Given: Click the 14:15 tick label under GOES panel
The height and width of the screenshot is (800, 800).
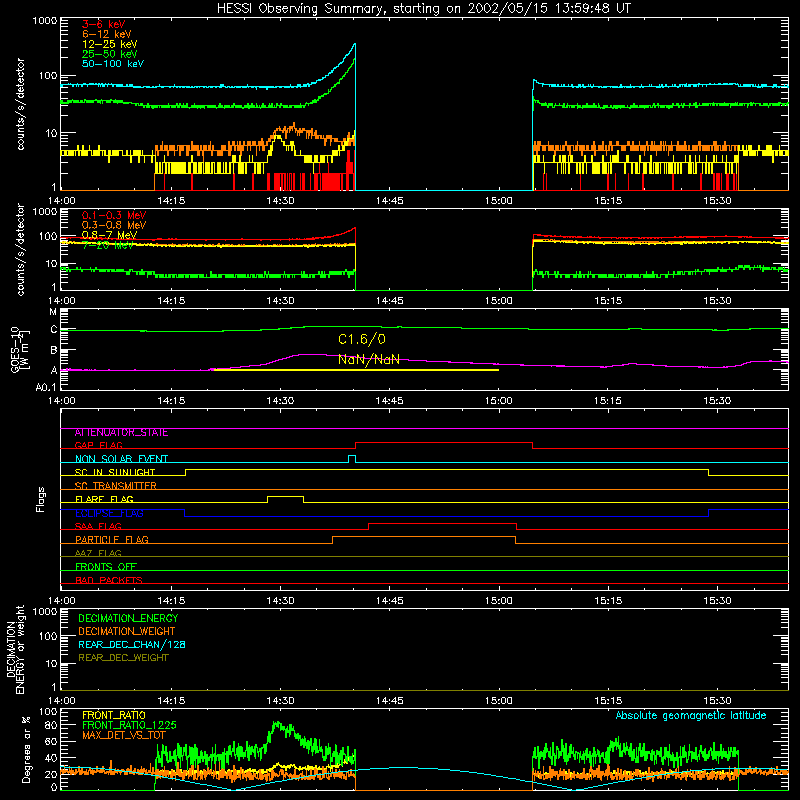Looking at the screenshot, I should (x=171, y=401).
